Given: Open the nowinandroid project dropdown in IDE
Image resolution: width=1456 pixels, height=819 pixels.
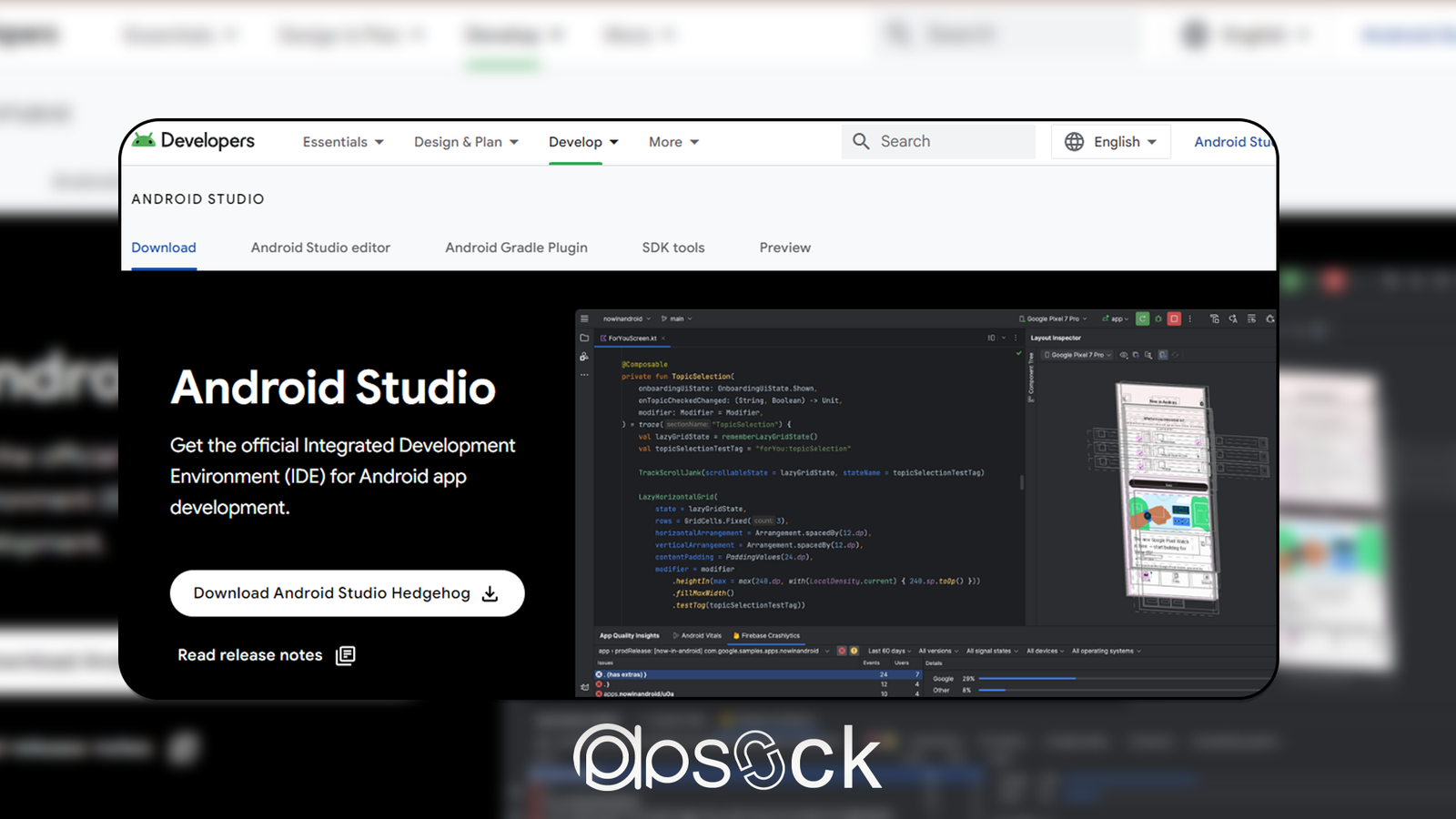Looking at the screenshot, I should pos(626,318).
